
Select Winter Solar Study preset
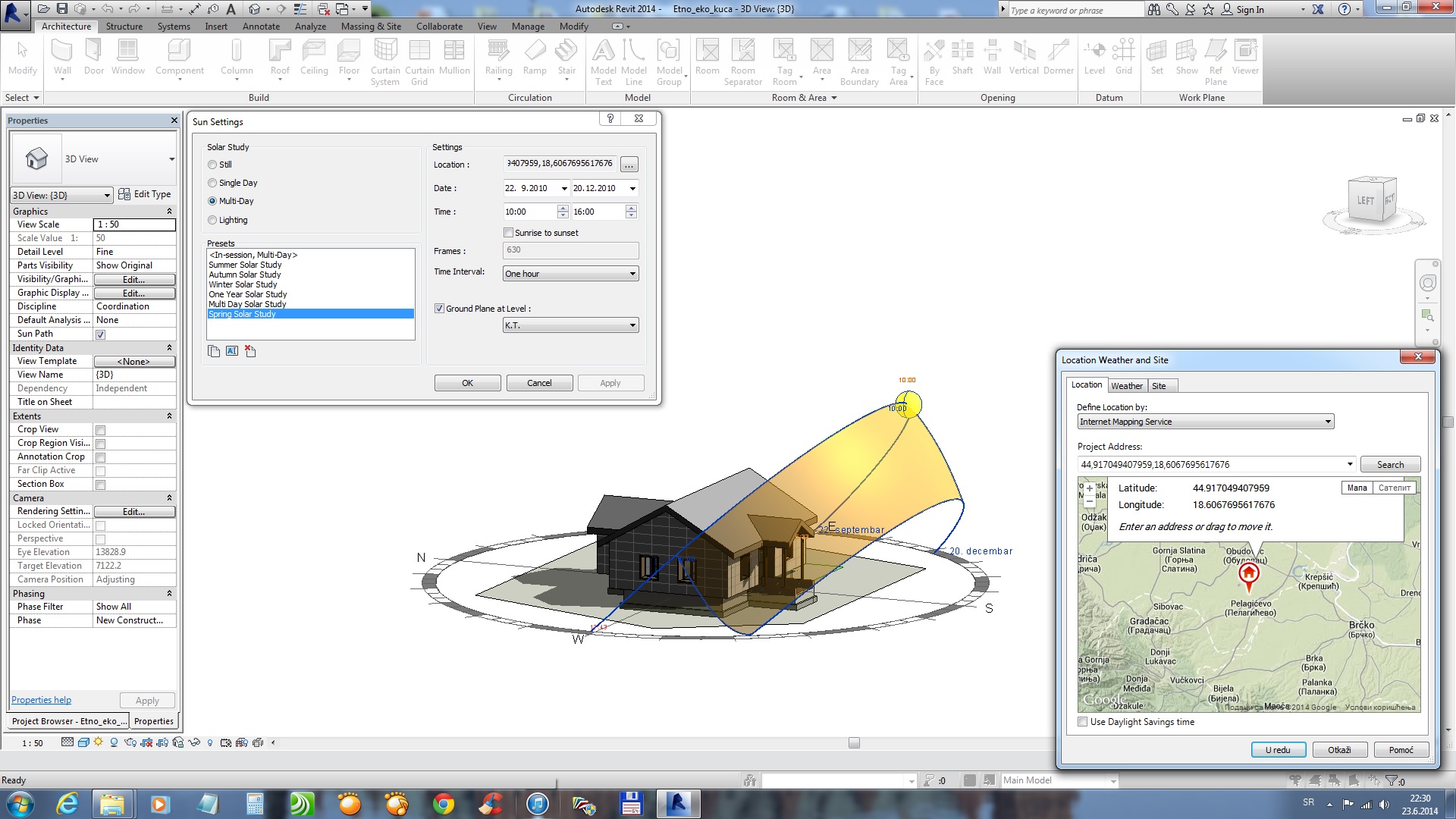(243, 284)
